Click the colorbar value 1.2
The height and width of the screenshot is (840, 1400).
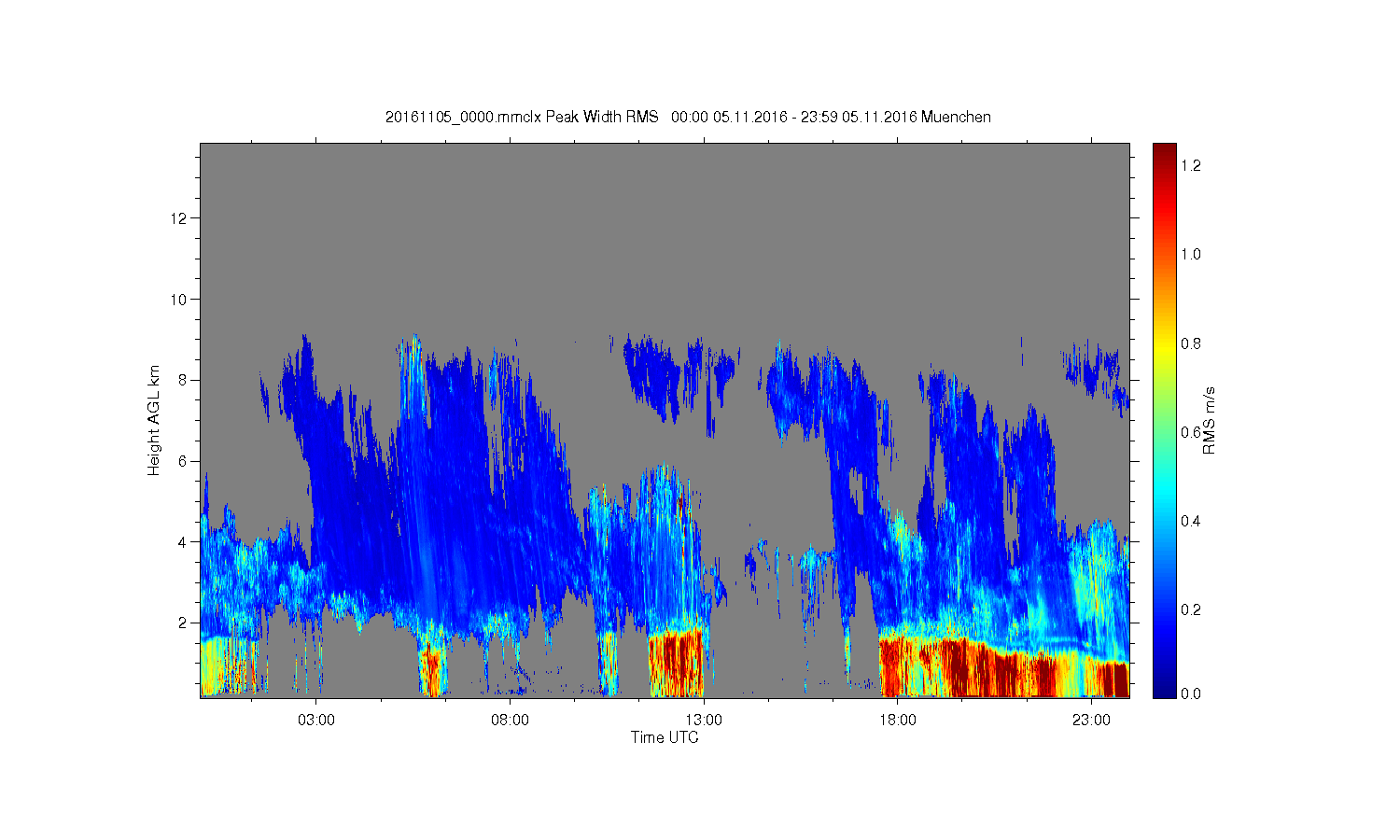coord(1191,166)
